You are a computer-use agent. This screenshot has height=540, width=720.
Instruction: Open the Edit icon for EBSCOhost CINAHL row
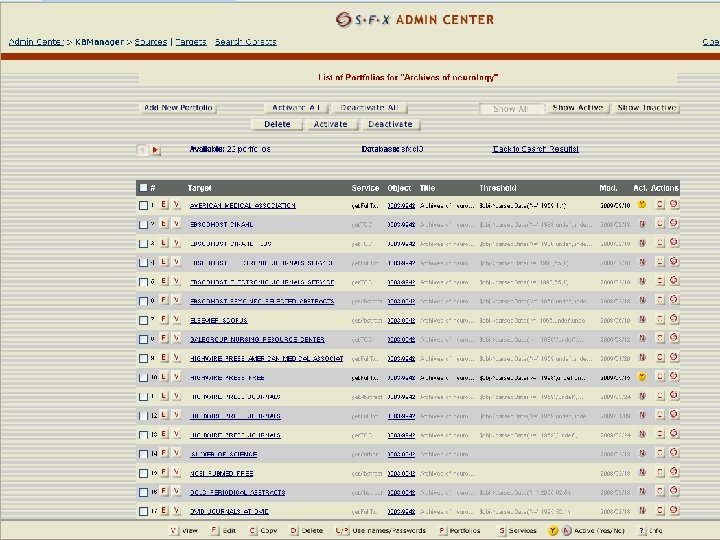[164, 224]
